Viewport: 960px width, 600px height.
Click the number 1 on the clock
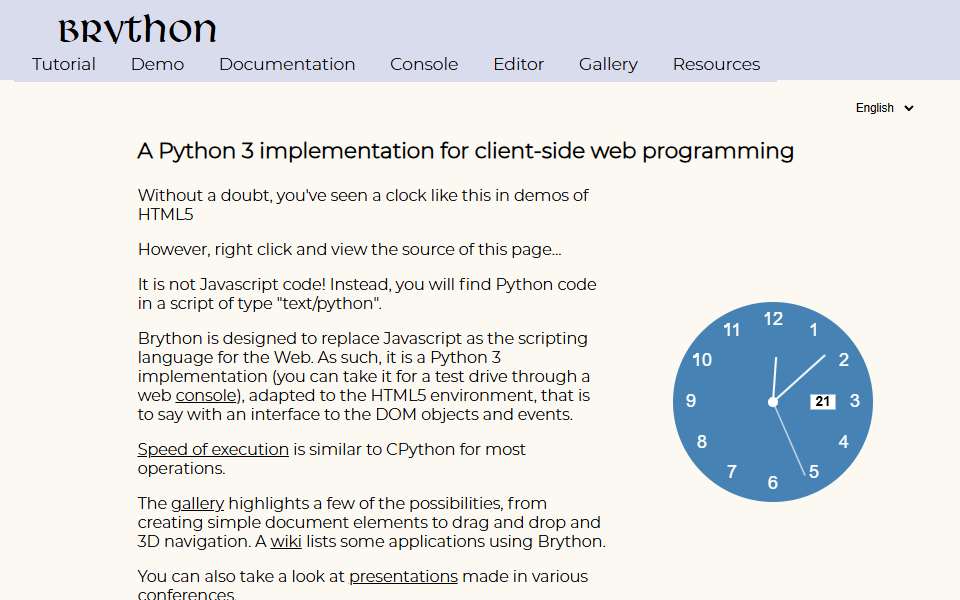(814, 330)
